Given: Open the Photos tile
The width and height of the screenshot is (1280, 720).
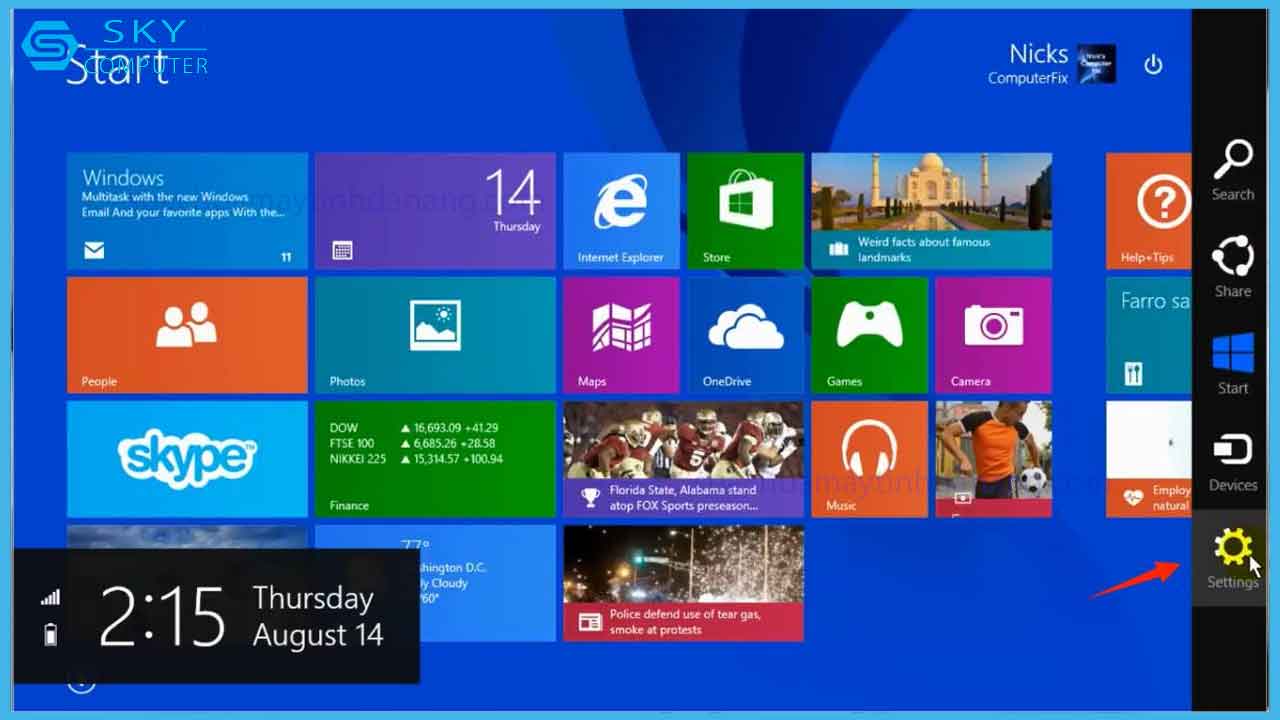Looking at the screenshot, I should (435, 335).
